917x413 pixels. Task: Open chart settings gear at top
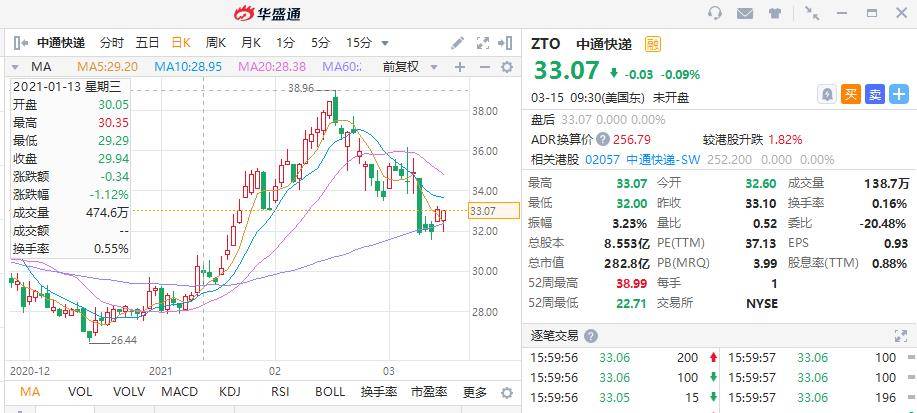[x=507, y=67]
